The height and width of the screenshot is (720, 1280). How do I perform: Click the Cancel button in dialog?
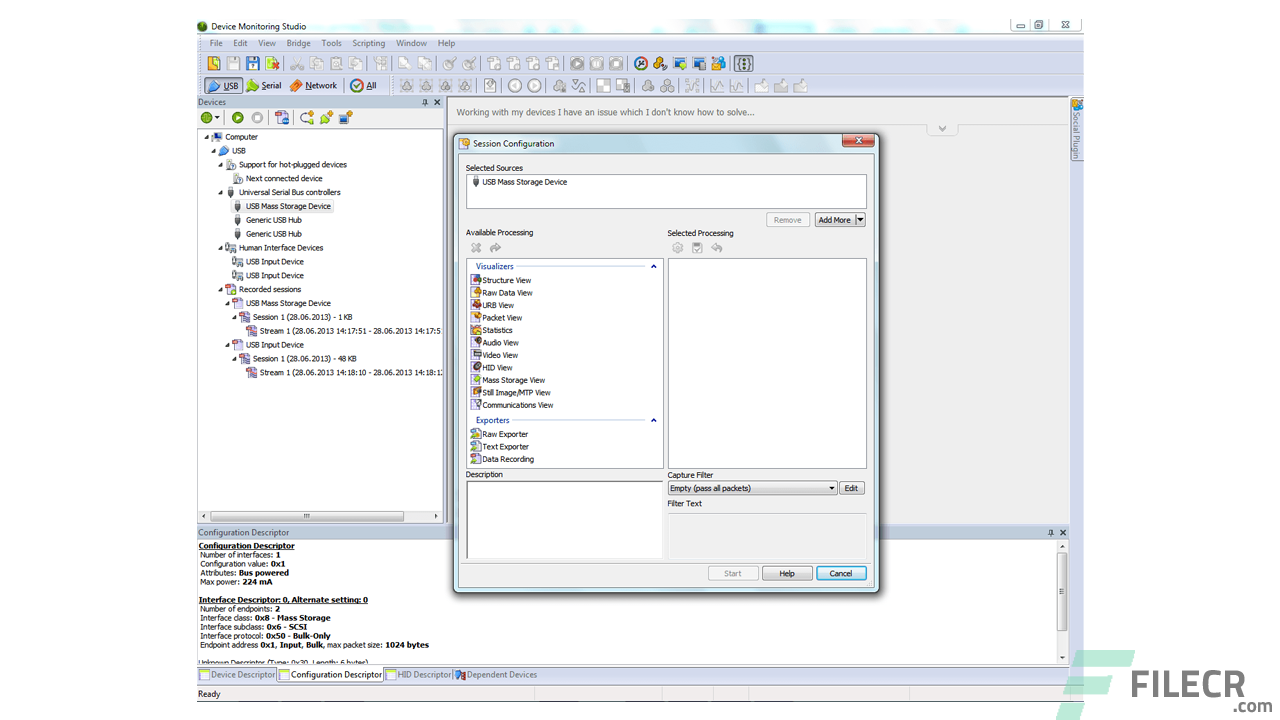click(841, 573)
